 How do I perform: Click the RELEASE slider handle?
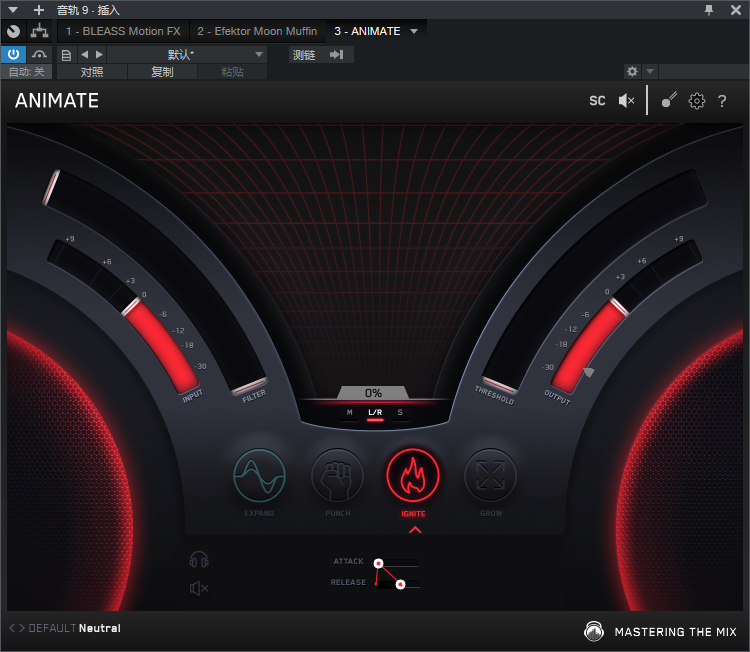[x=400, y=585]
